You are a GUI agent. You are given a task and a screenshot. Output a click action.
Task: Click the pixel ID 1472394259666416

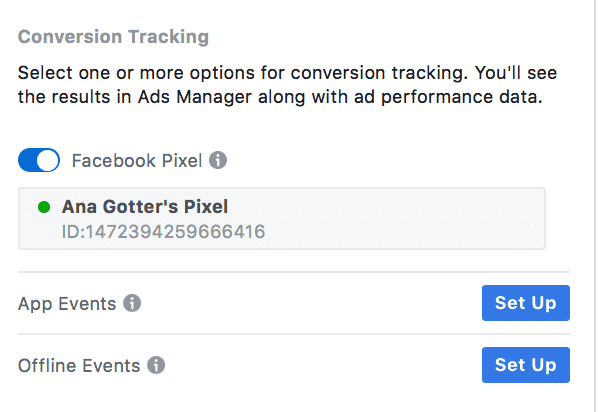pyautogui.click(x=164, y=232)
